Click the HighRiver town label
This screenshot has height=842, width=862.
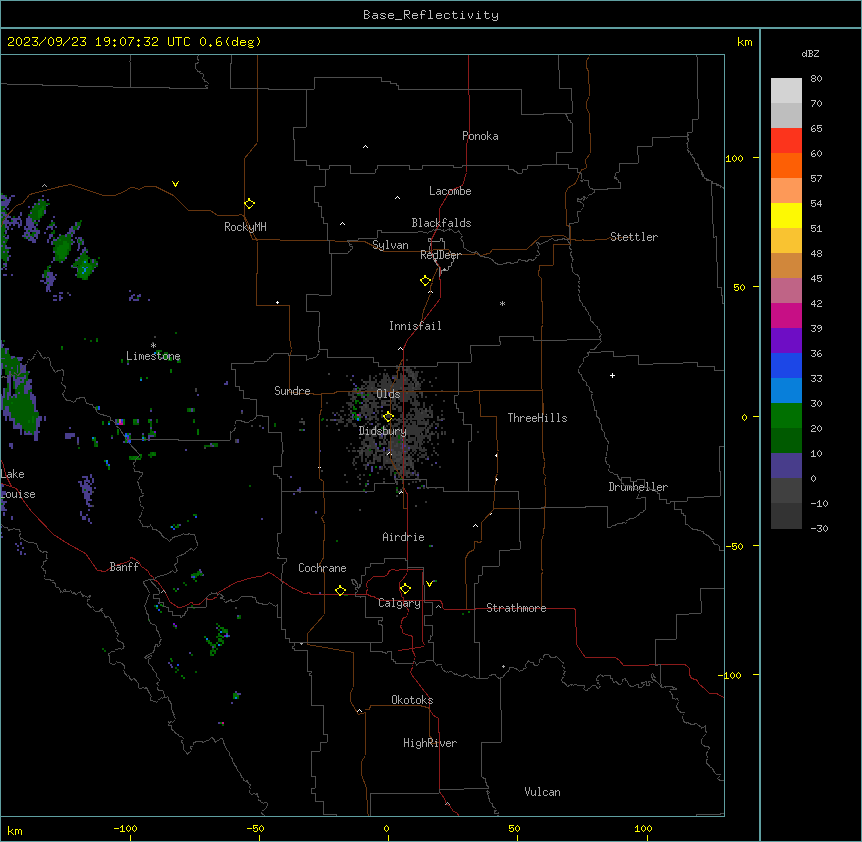point(430,743)
